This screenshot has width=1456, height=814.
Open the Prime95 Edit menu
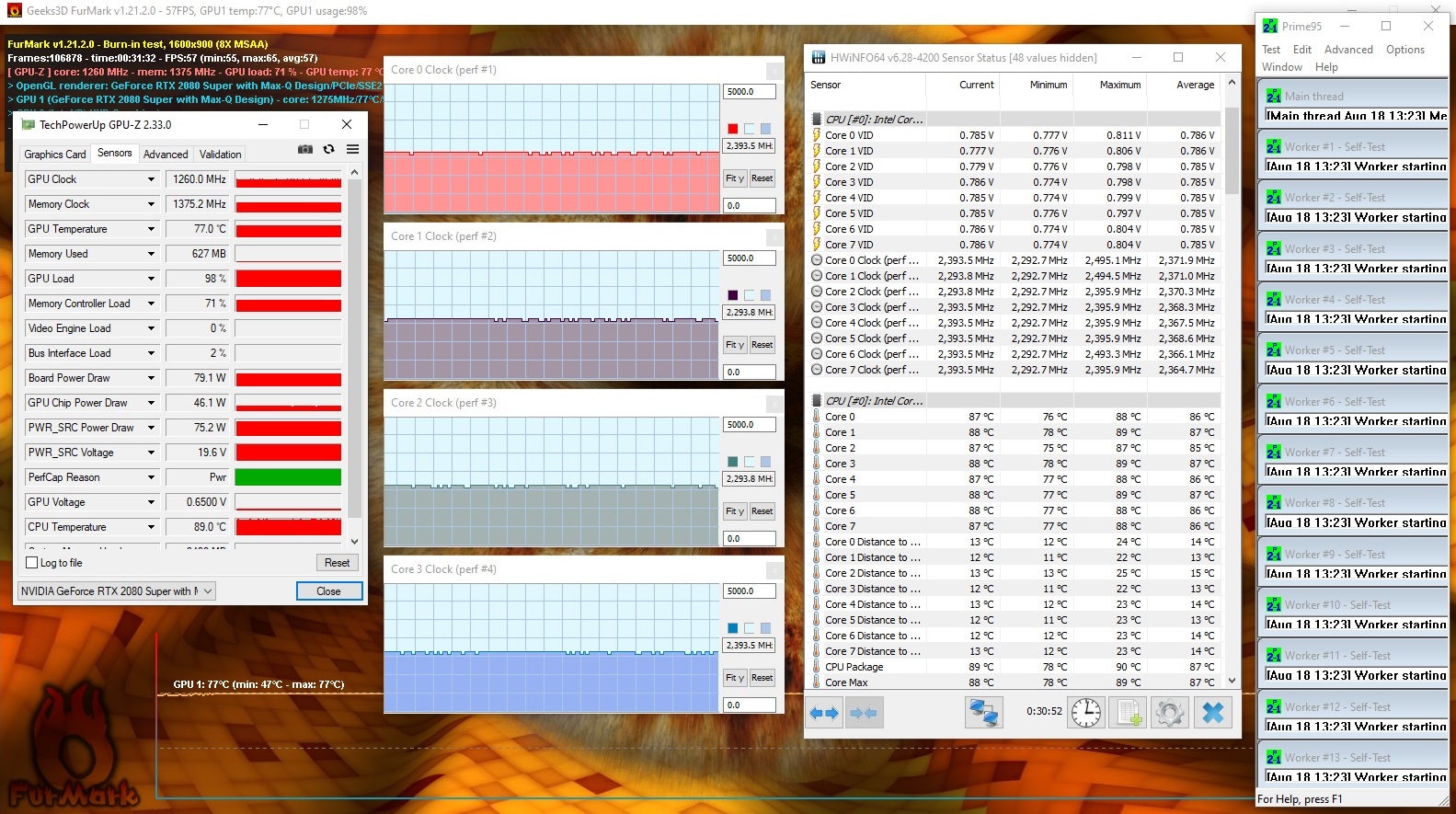click(x=1302, y=50)
